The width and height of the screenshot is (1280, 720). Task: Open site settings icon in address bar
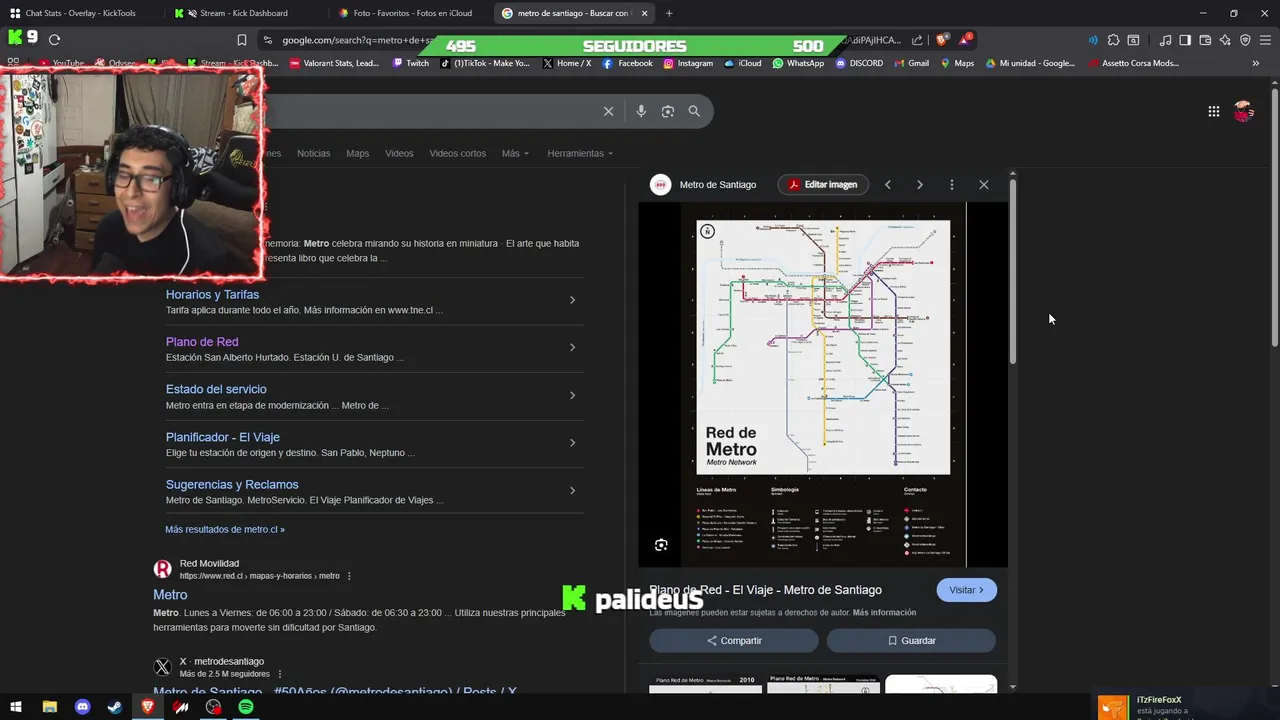coord(267,40)
